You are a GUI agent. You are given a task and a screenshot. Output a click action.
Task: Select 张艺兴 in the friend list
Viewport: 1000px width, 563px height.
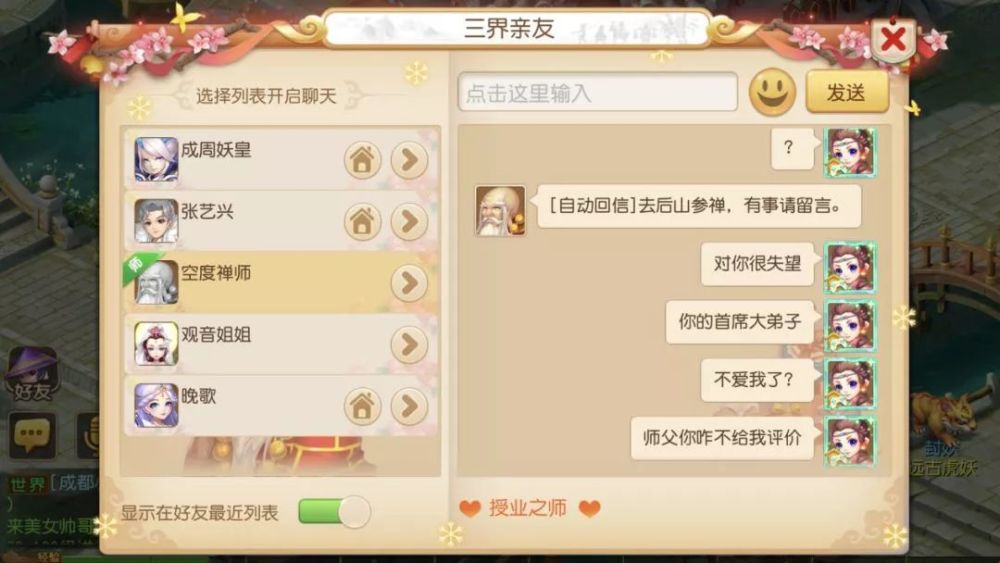pos(281,221)
